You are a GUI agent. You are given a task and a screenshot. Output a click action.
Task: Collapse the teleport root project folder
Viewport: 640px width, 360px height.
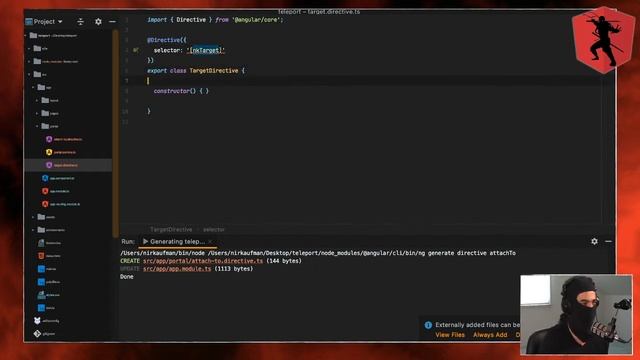coord(26,36)
